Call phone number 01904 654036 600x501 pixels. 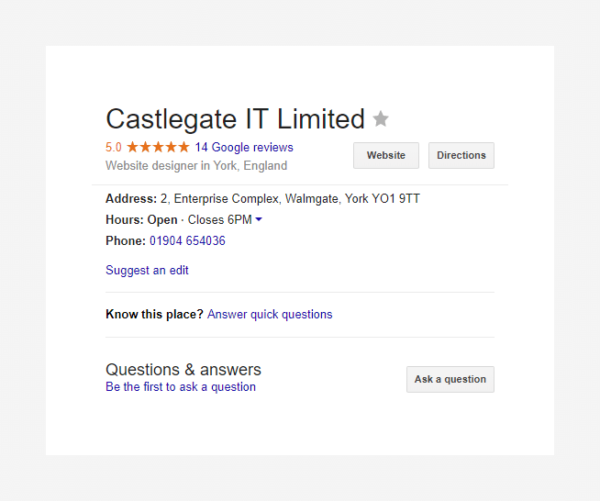coord(187,241)
